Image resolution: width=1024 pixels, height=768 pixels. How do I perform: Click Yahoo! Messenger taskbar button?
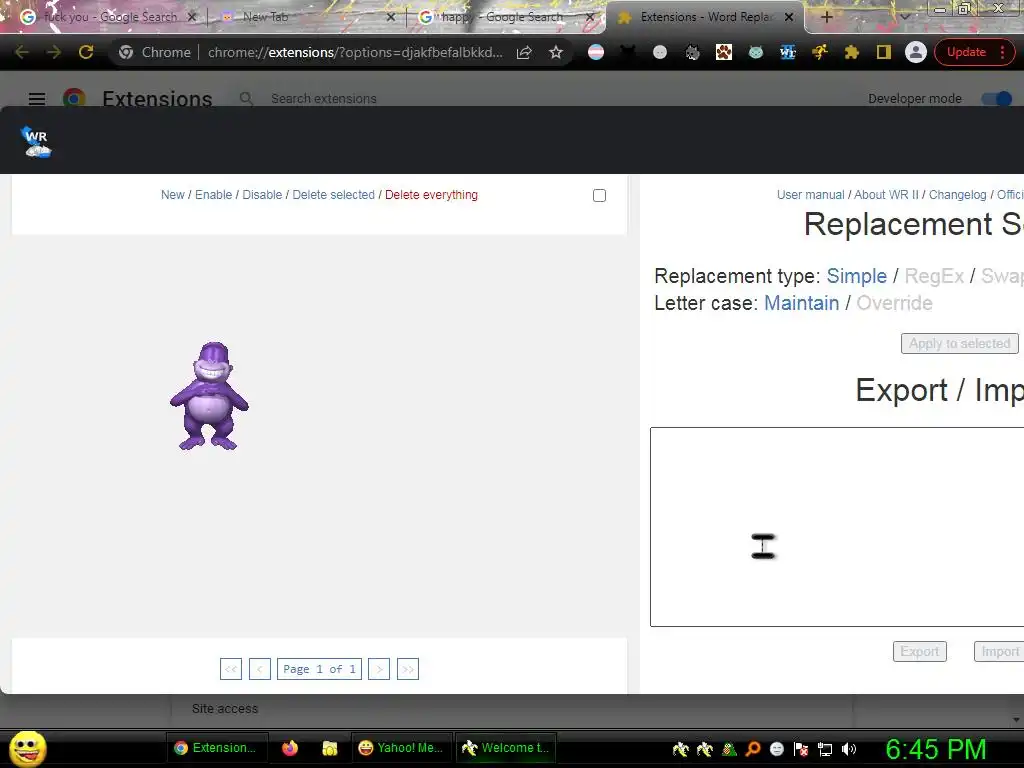pos(401,748)
